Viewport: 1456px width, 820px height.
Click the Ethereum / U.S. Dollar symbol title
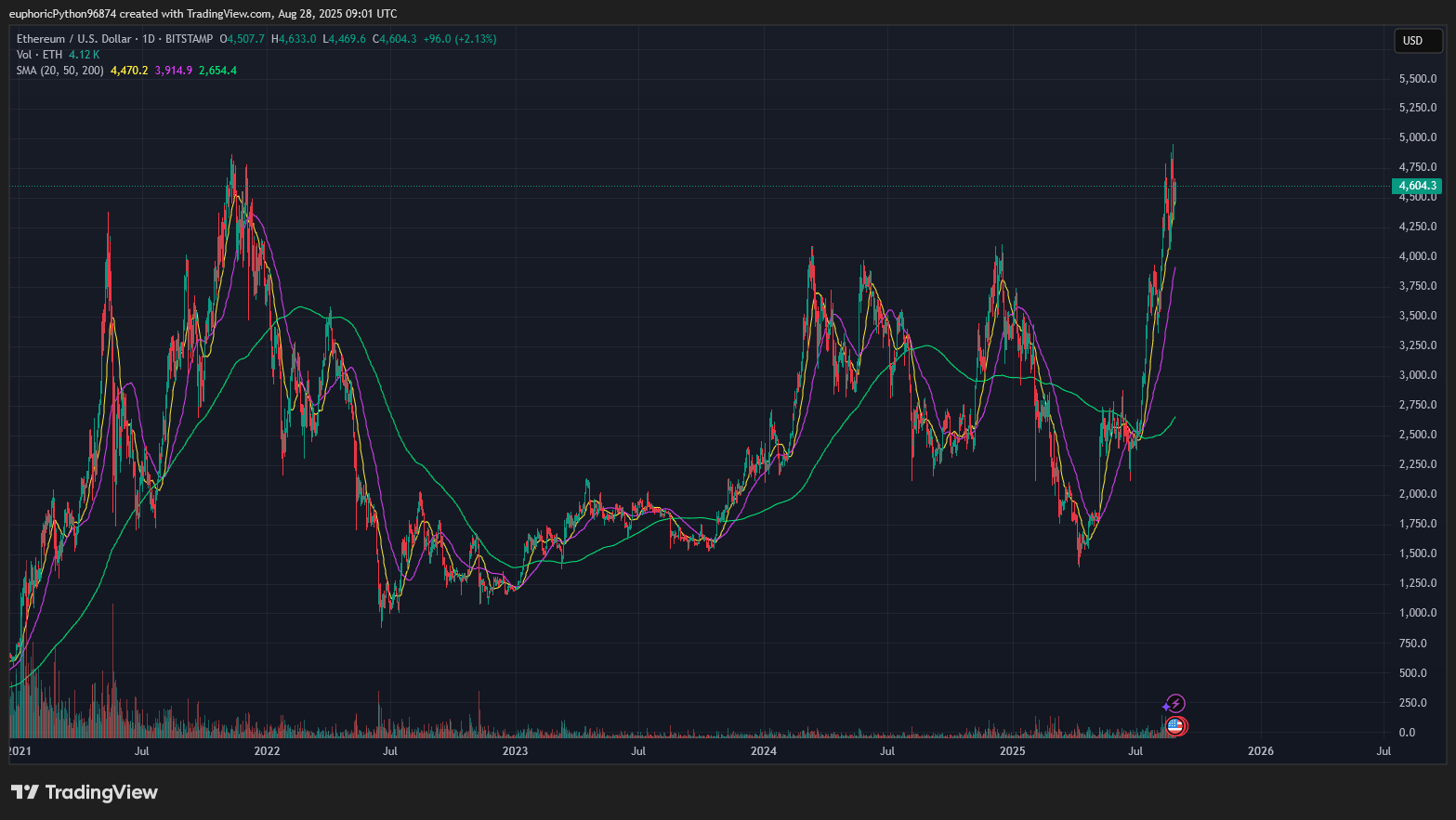pyautogui.click(x=74, y=39)
